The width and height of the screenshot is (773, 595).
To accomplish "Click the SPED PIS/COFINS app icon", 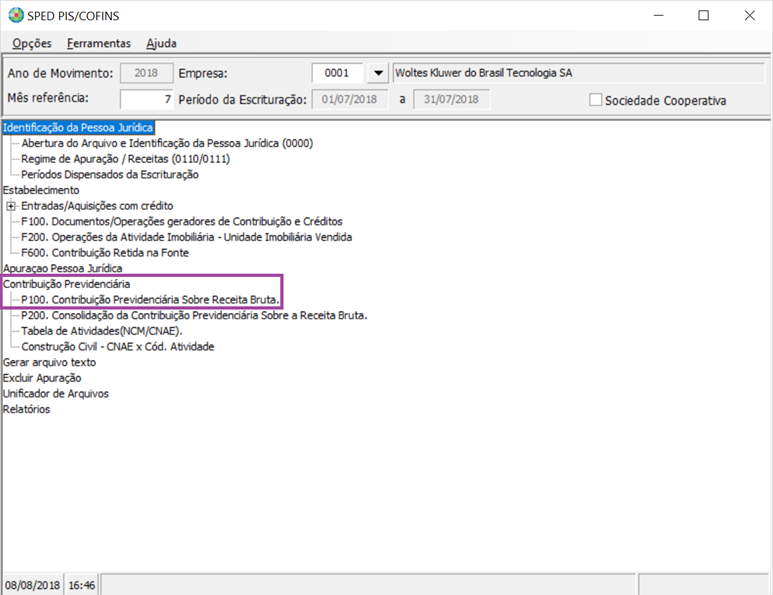I will tap(16, 16).
